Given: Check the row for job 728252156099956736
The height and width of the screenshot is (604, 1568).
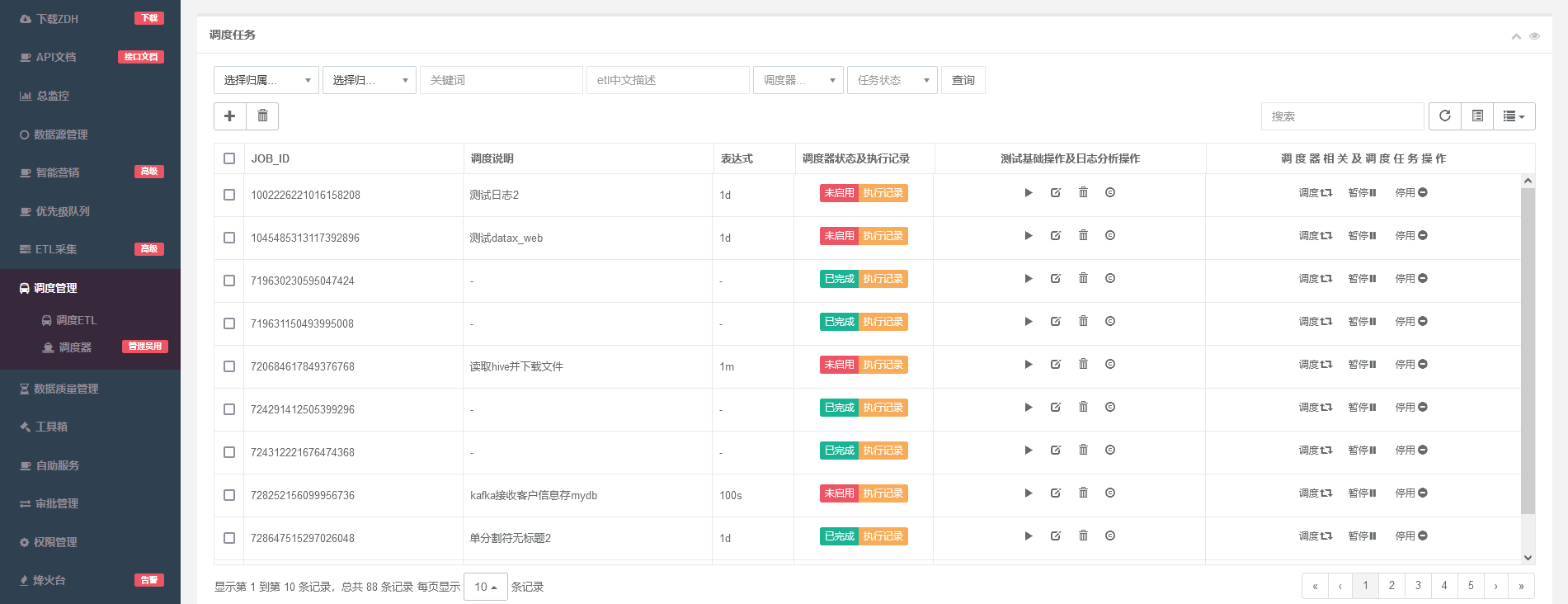Looking at the screenshot, I should (x=229, y=495).
